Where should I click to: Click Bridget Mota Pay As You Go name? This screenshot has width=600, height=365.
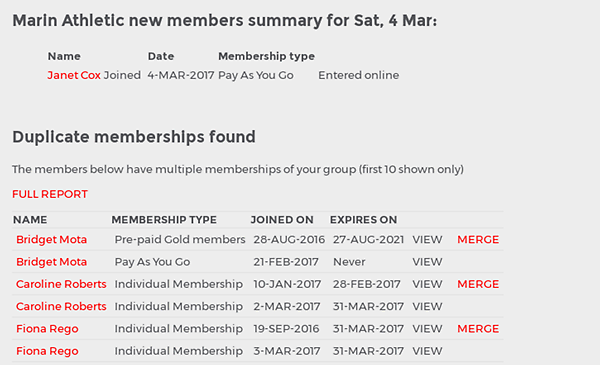click(x=52, y=262)
